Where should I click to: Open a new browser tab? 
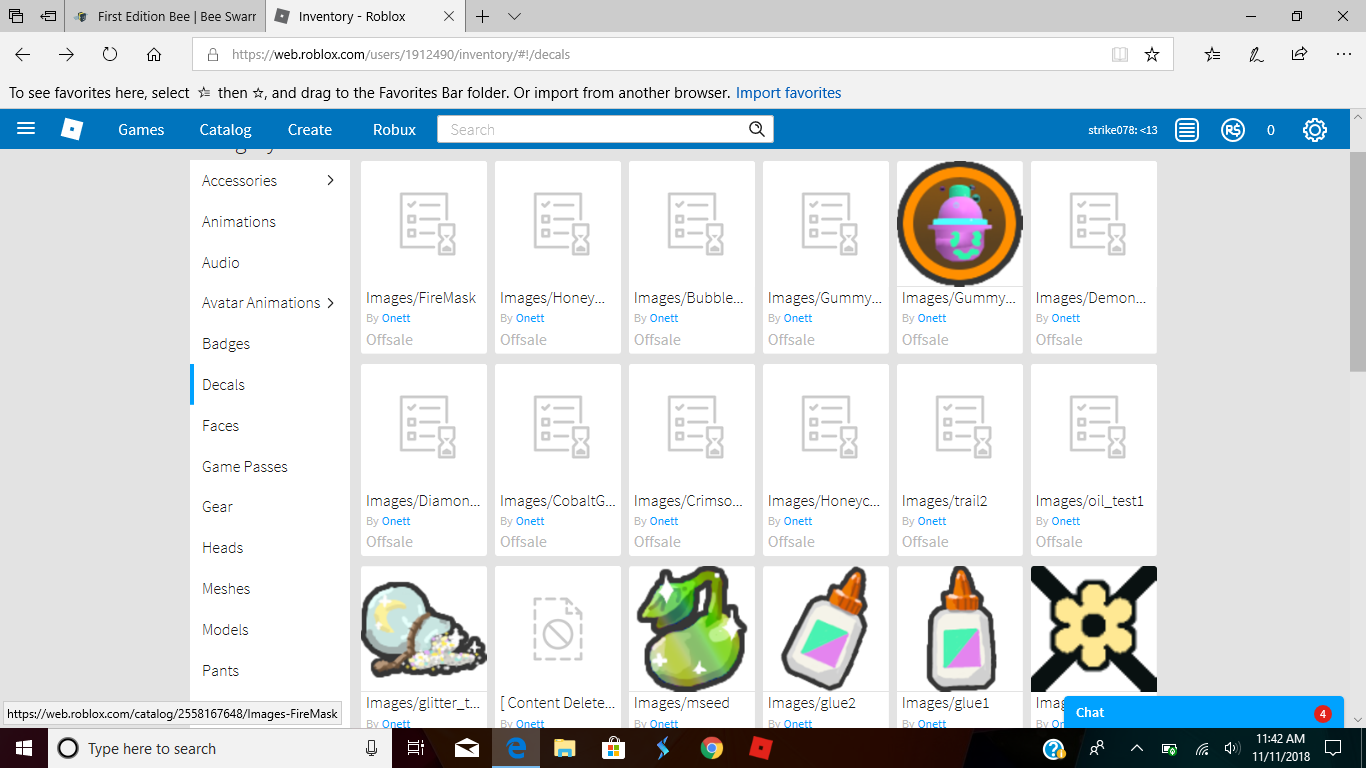point(483,16)
